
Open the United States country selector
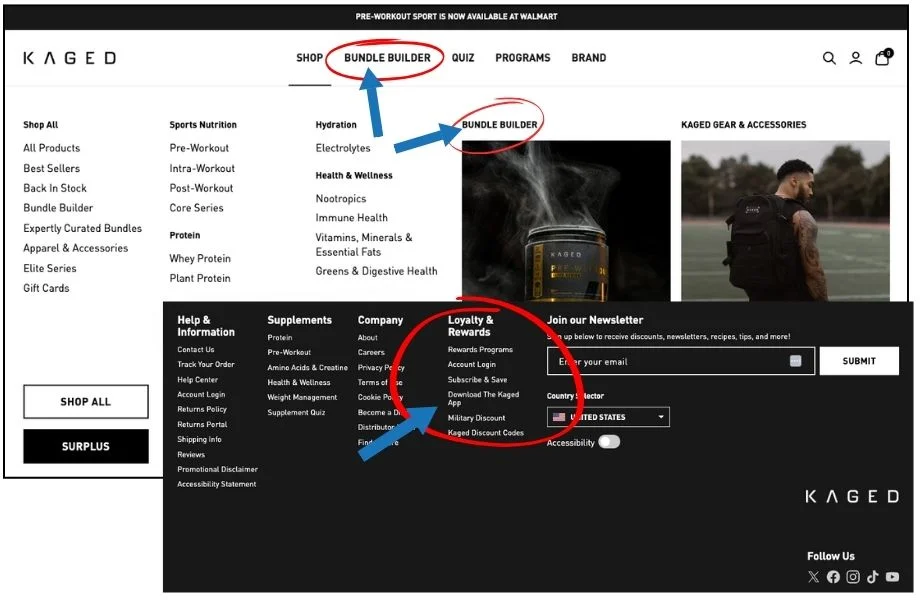pyautogui.click(x=608, y=417)
